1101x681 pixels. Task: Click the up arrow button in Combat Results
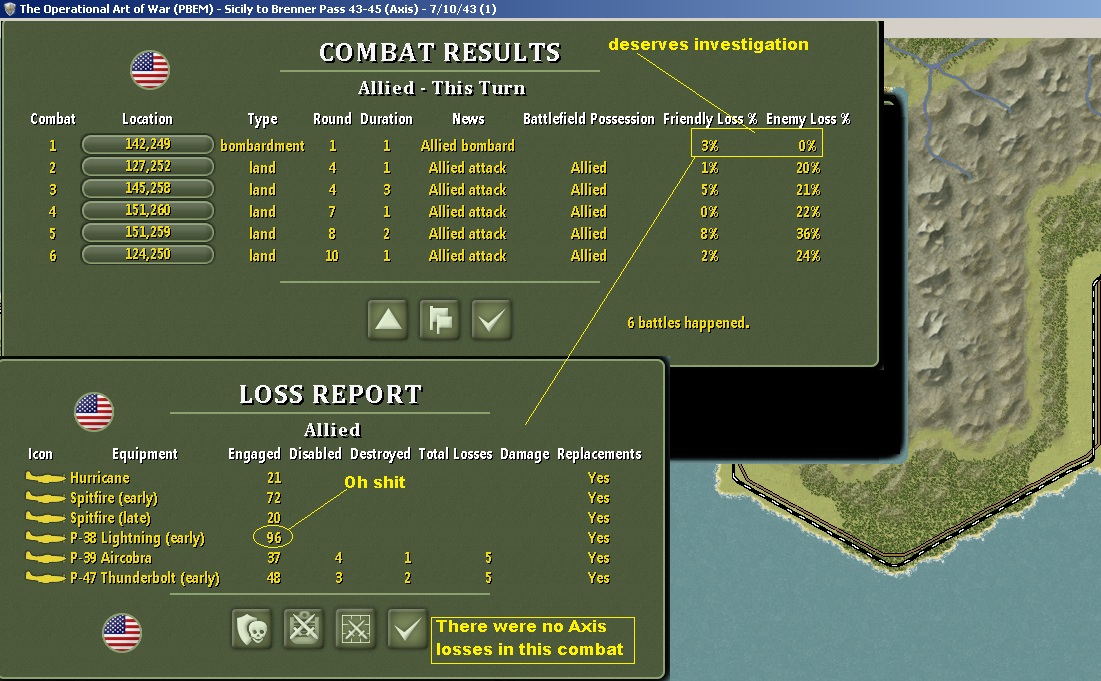[x=388, y=320]
